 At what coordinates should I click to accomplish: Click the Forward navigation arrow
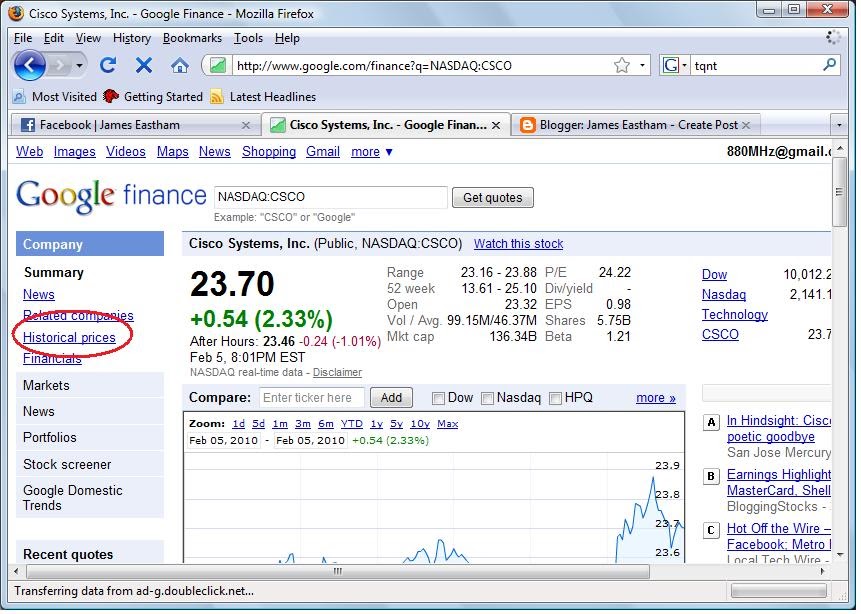pos(59,66)
